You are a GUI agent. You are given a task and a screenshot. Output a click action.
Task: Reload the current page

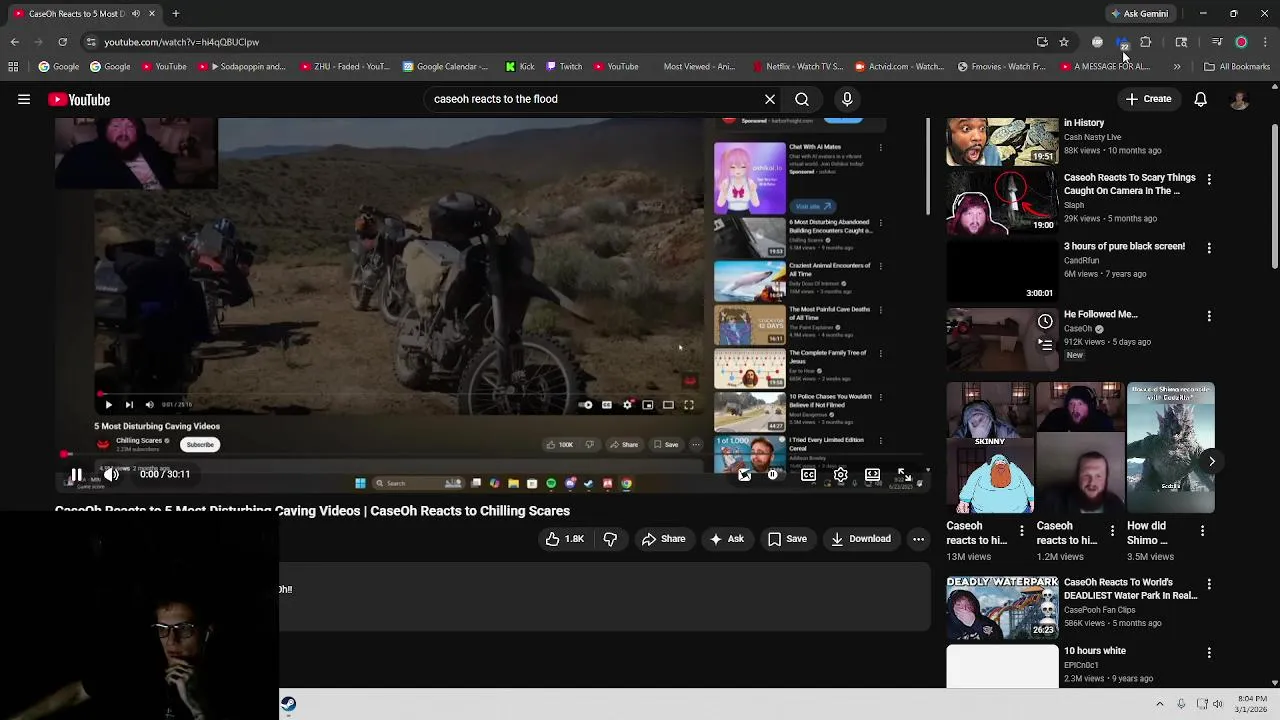click(62, 42)
